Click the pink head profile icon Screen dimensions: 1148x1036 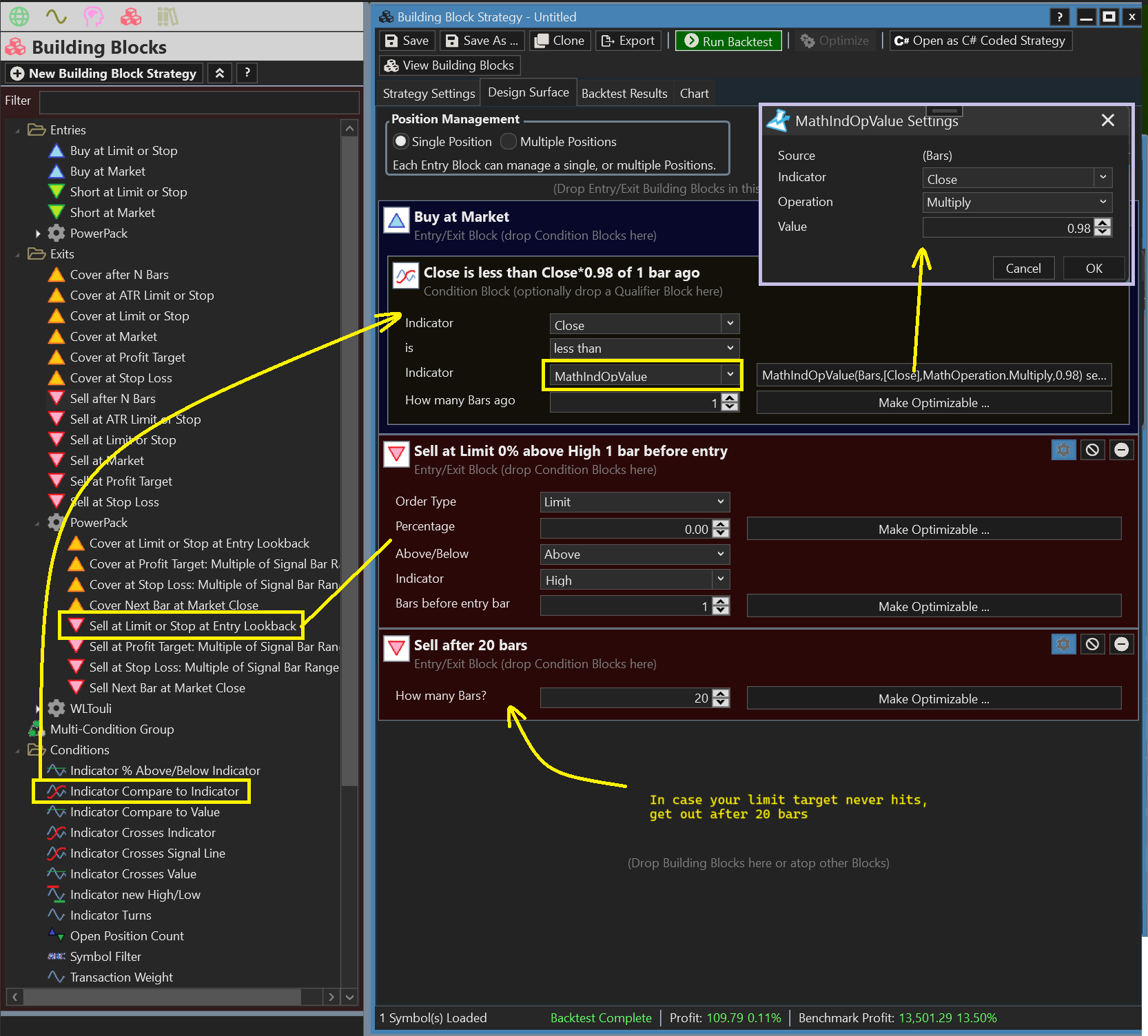pyautogui.click(x=93, y=16)
